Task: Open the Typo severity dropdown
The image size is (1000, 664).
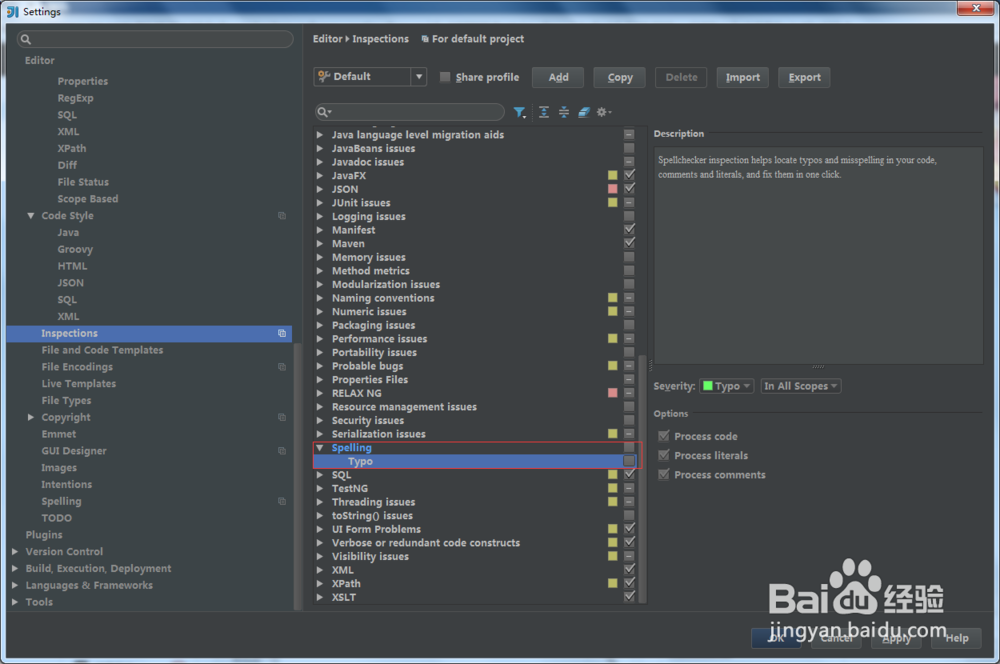Action: [x=726, y=386]
